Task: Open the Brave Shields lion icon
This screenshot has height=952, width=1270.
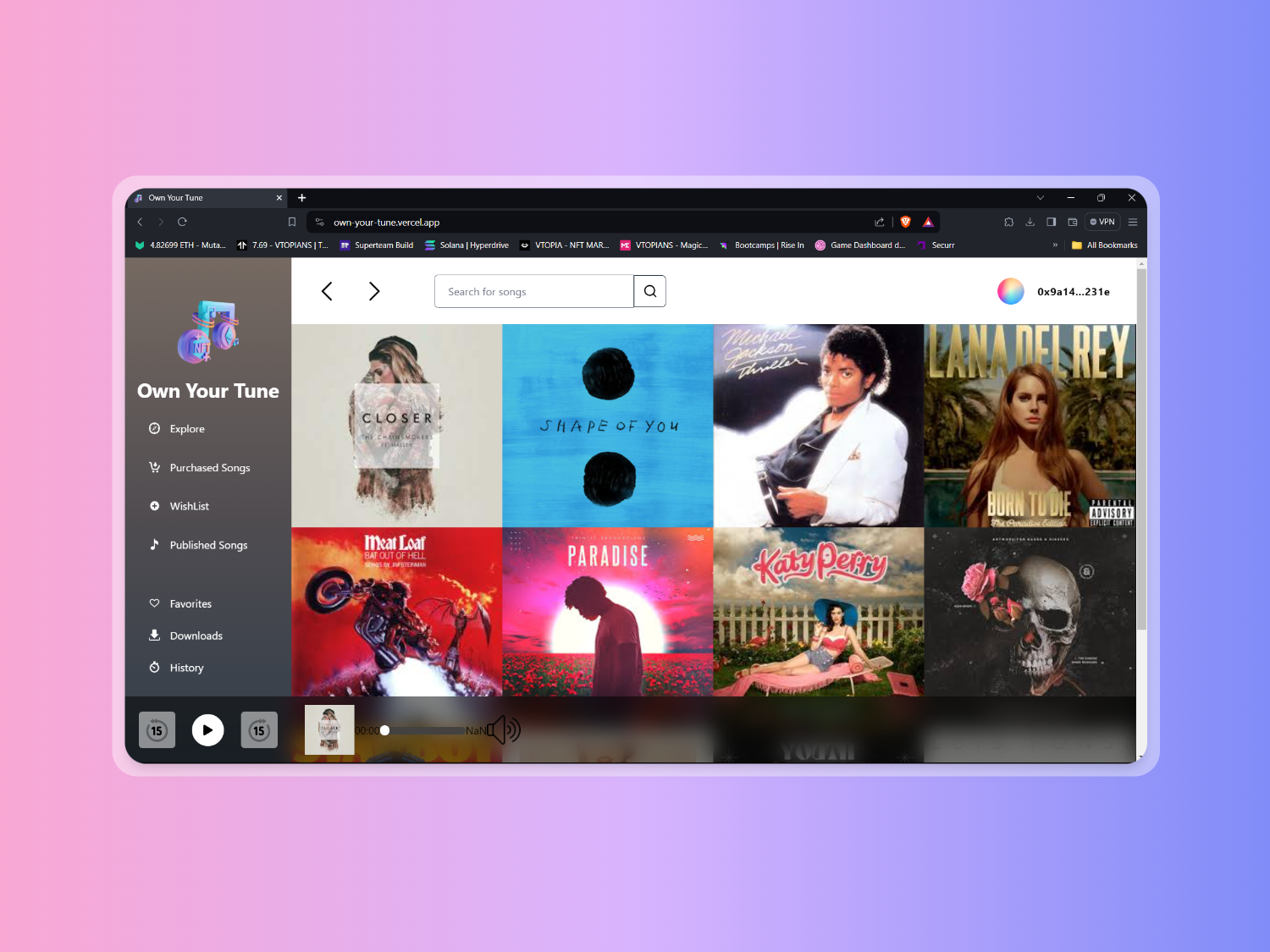Action: (905, 222)
